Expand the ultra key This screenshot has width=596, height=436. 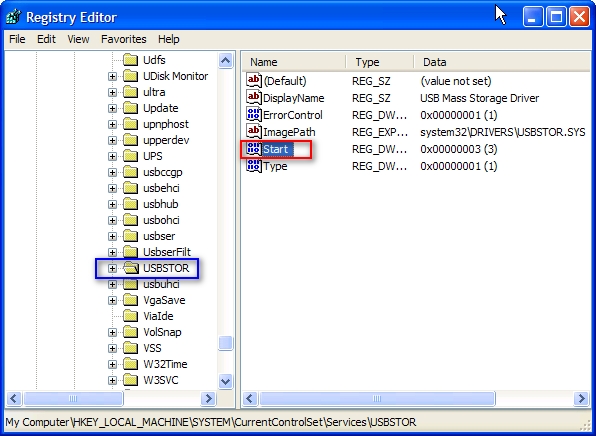pos(112,92)
